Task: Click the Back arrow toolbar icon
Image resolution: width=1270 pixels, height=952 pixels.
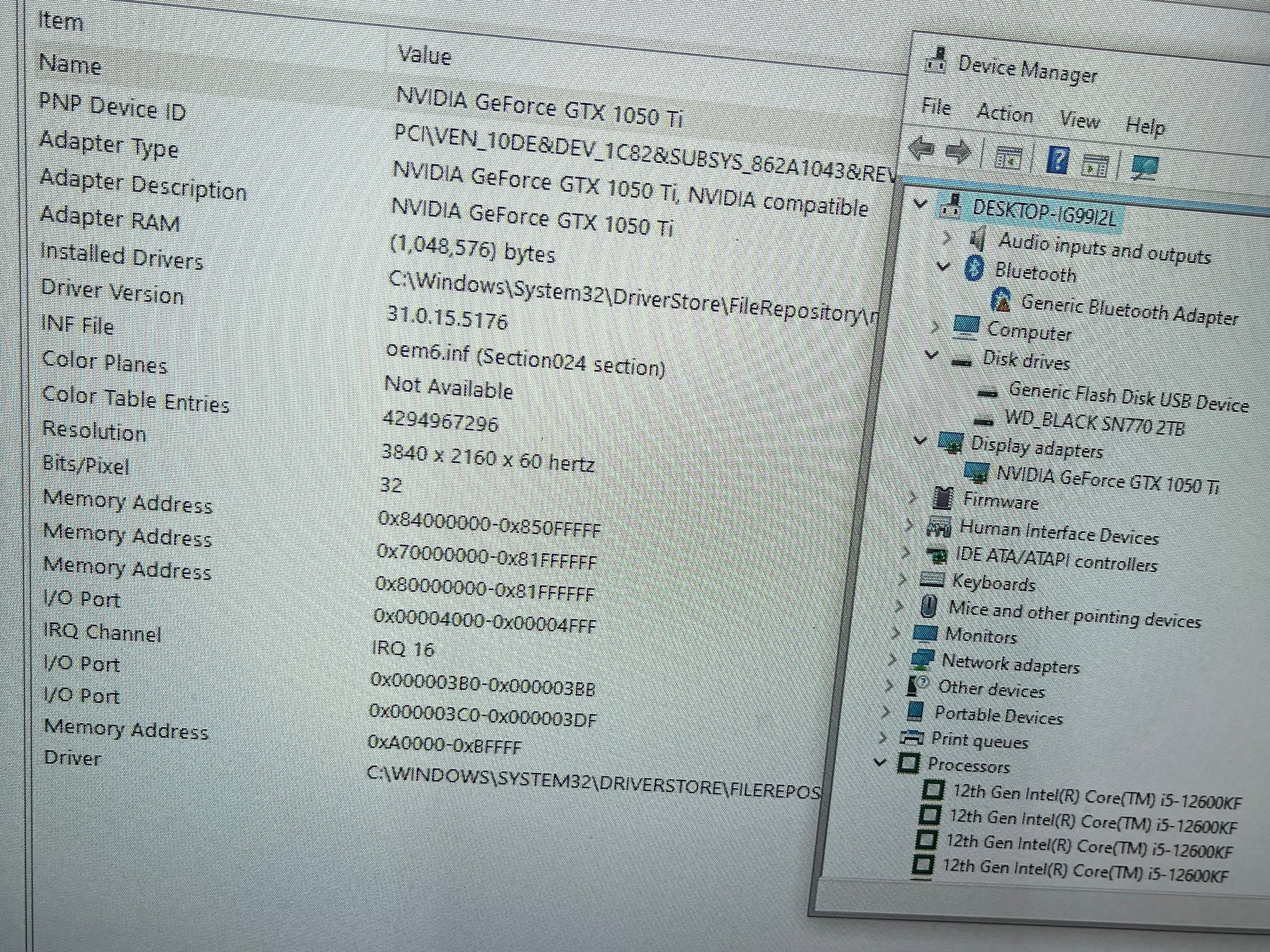Action: [x=921, y=149]
